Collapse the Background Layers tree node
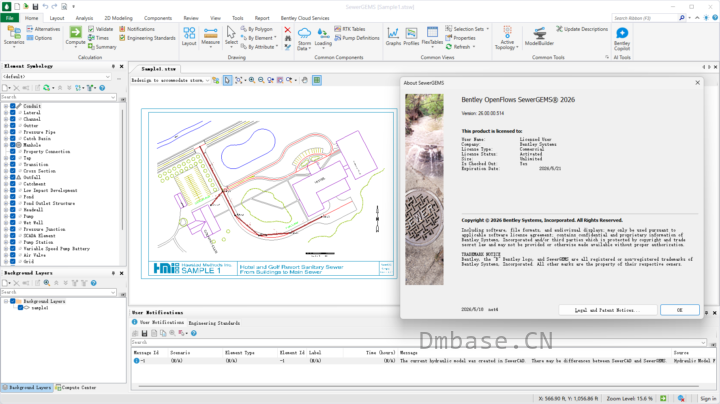 point(6,301)
